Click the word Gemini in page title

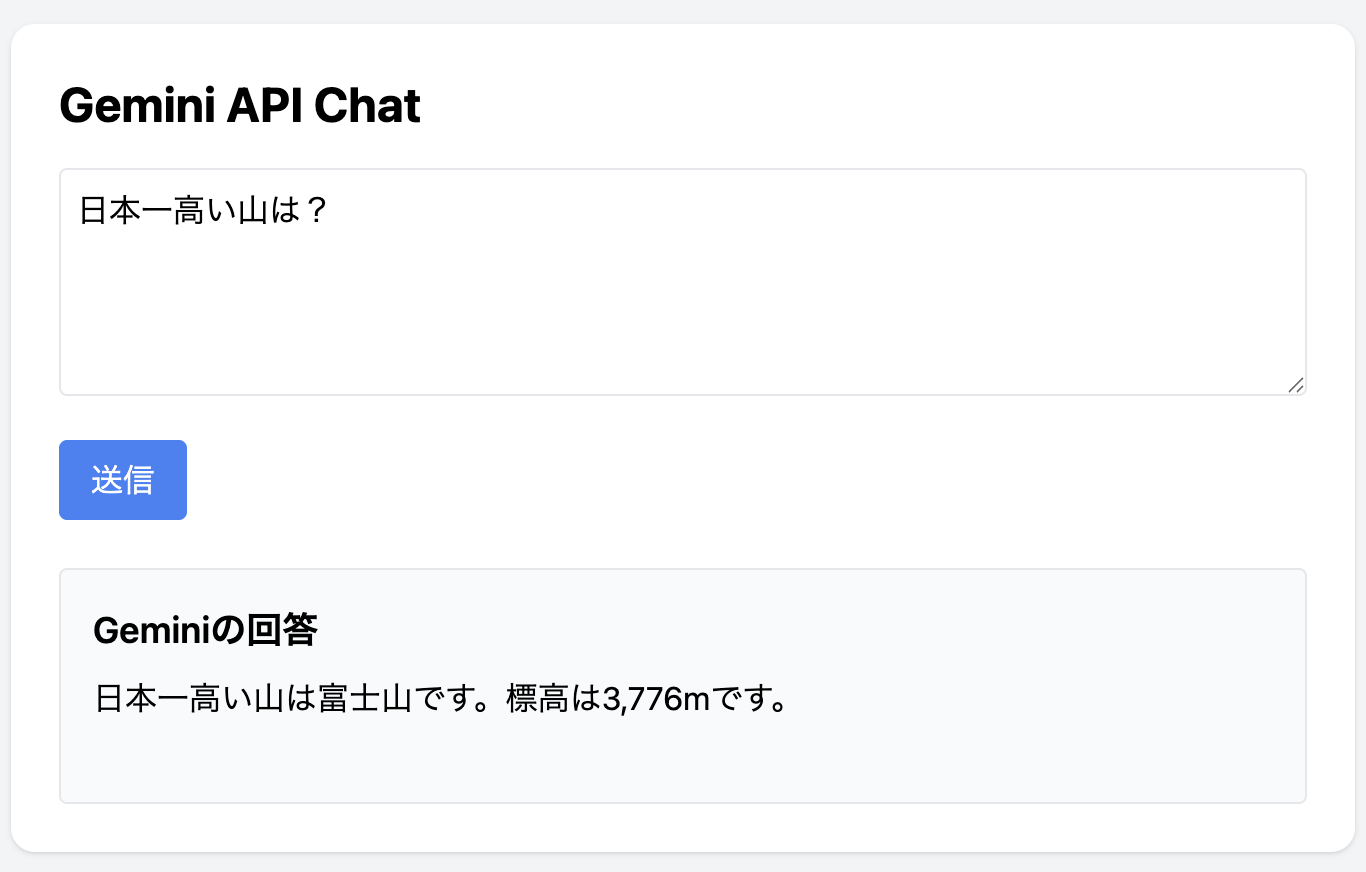click(x=137, y=106)
